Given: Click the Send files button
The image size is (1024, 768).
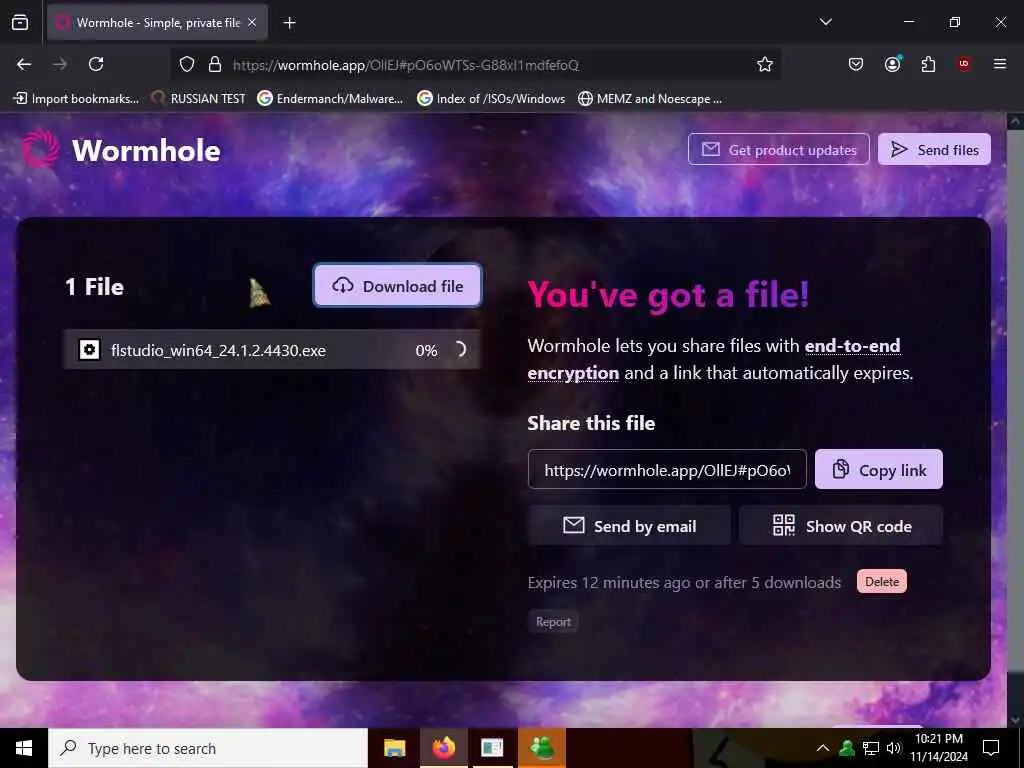Looking at the screenshot, I should coord(934,150).
